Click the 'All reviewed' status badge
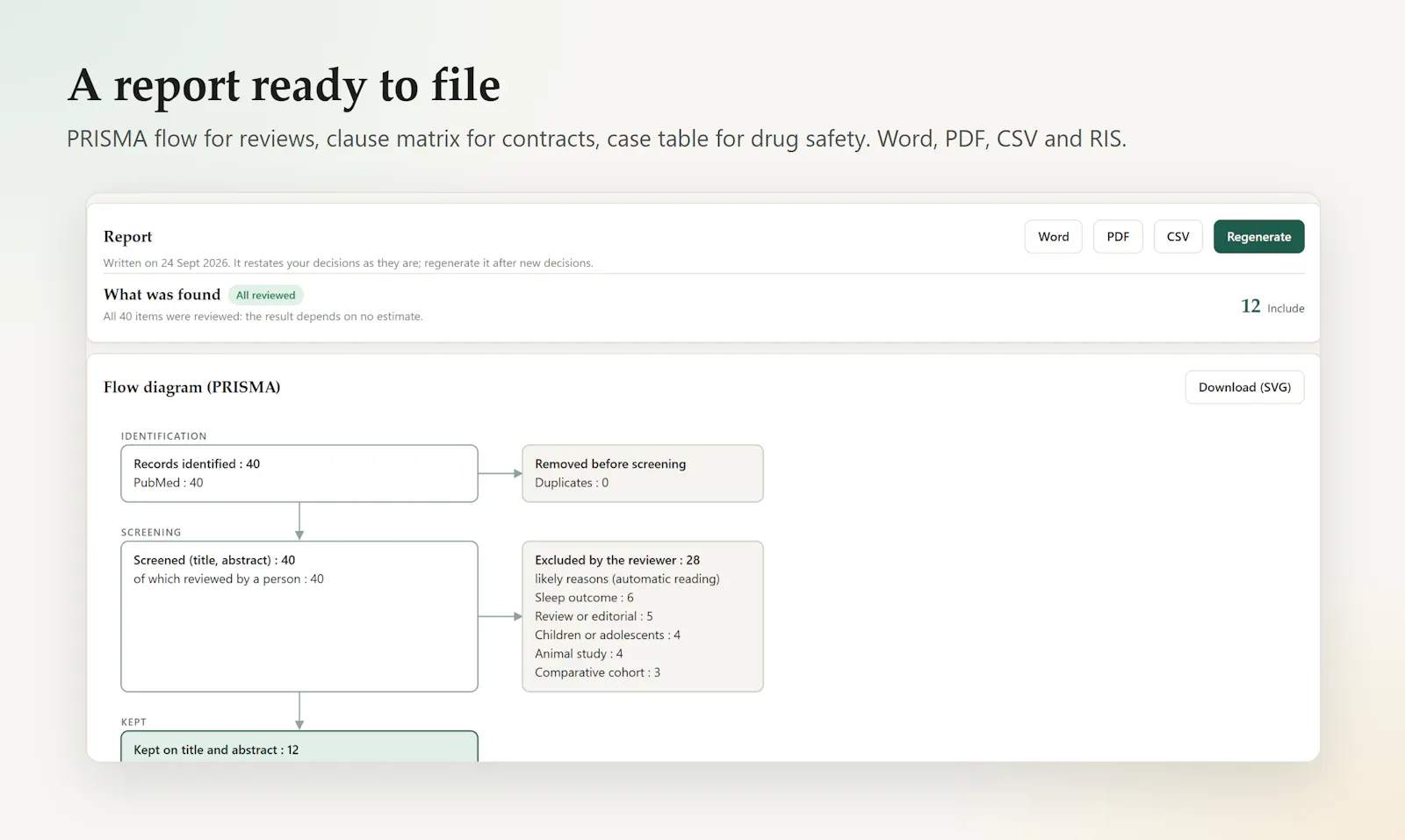This screenshot has height=840, width=1405. pyautogui.click(x=265, y=295)
